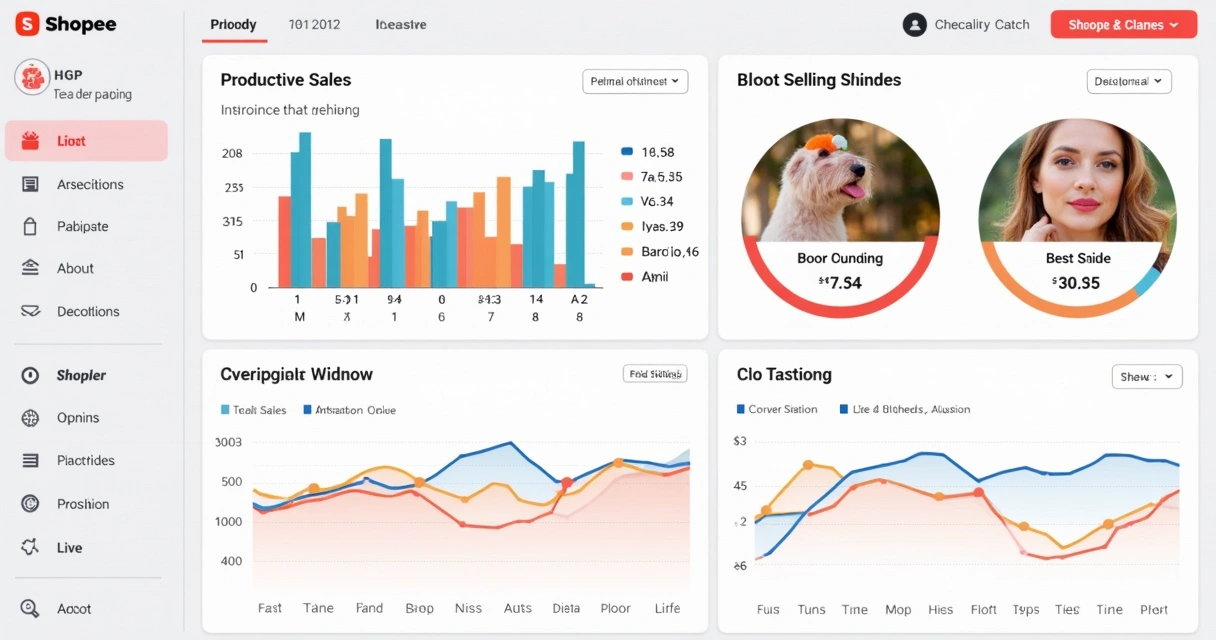
Task: Click the Shopee logo icon
Action: tap(27, 24)
